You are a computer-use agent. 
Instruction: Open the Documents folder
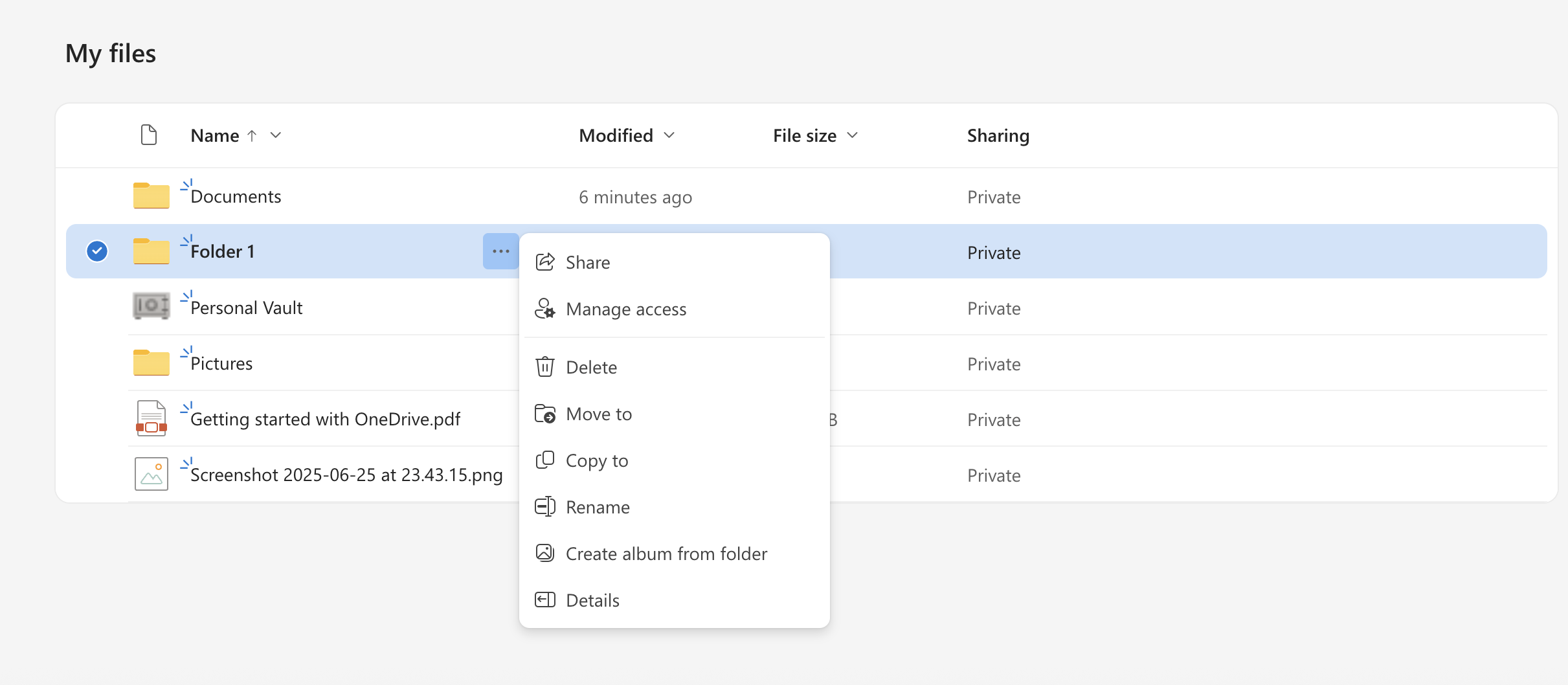[236, 197]
